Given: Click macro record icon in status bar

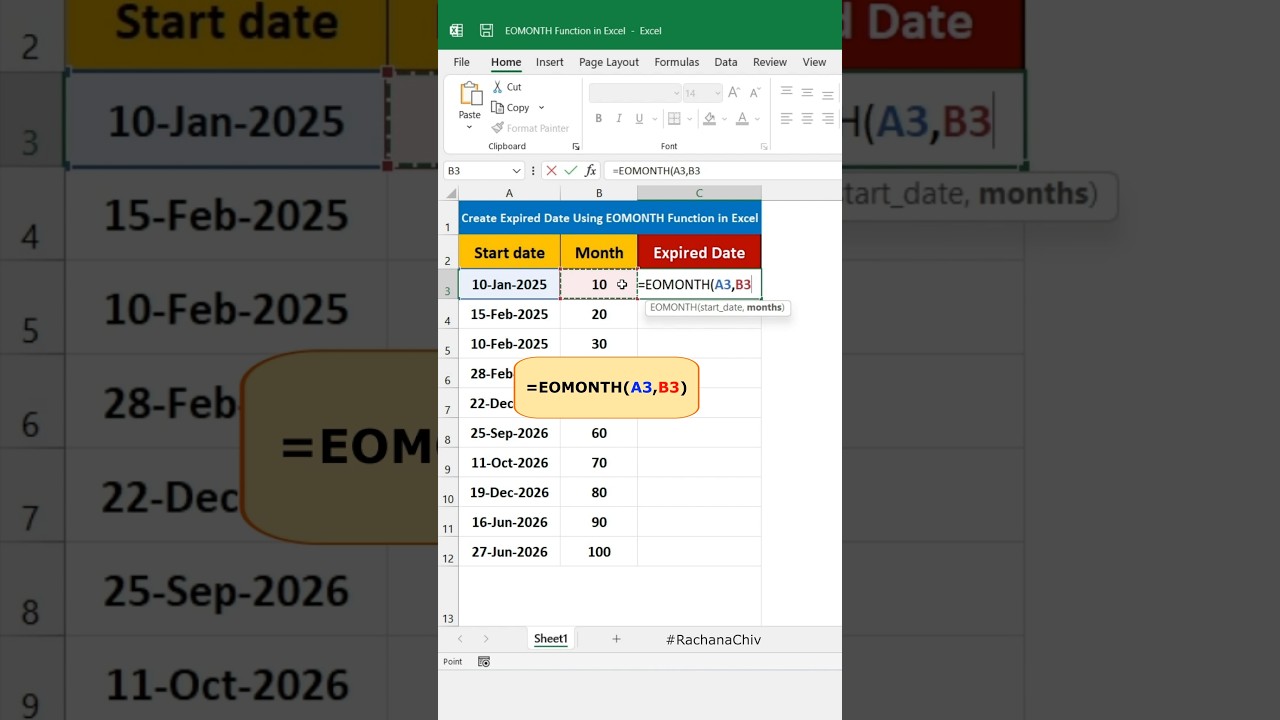Looking at the screenshot, I should click(x=484, y=662).
